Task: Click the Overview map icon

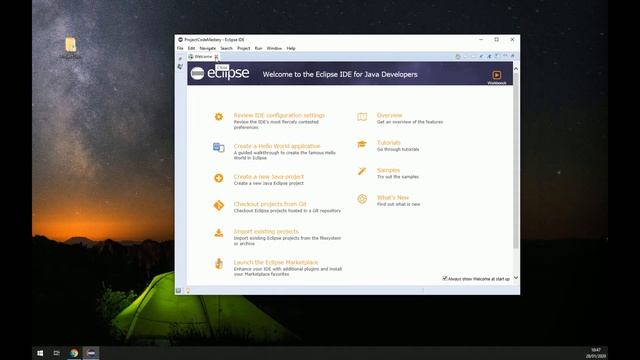Action: pyautogui.click(x=362, y=117)
